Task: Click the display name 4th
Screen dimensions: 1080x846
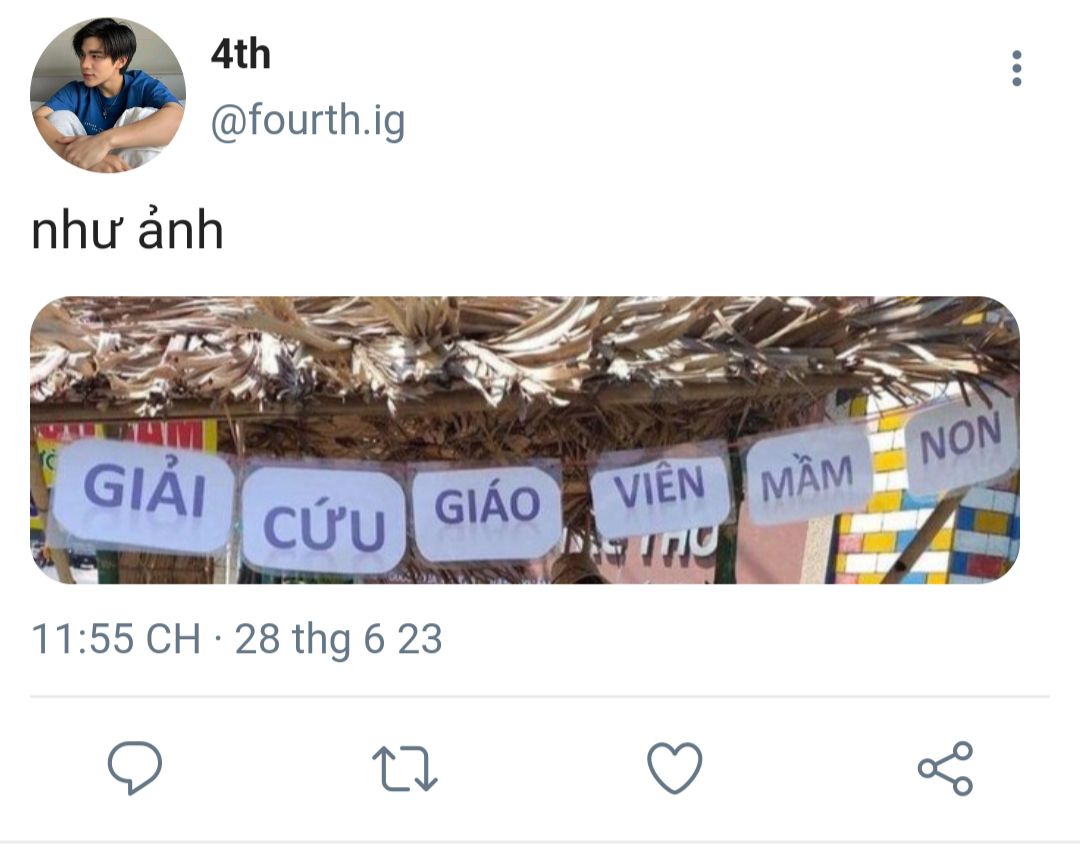Action: [240, 54]
